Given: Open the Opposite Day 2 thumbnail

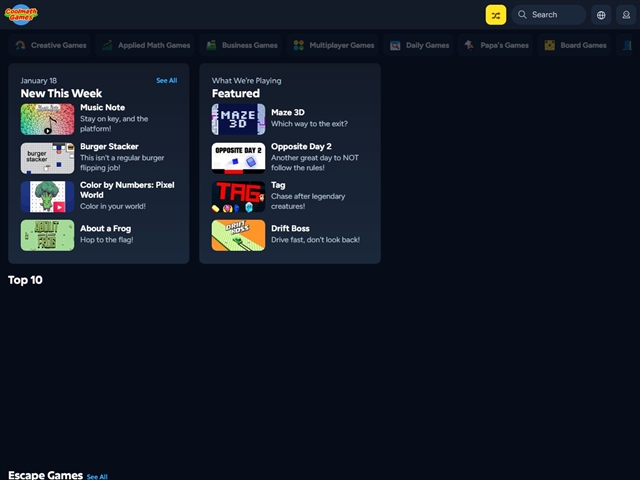Looking at the screenshot, I should [238, 158].
